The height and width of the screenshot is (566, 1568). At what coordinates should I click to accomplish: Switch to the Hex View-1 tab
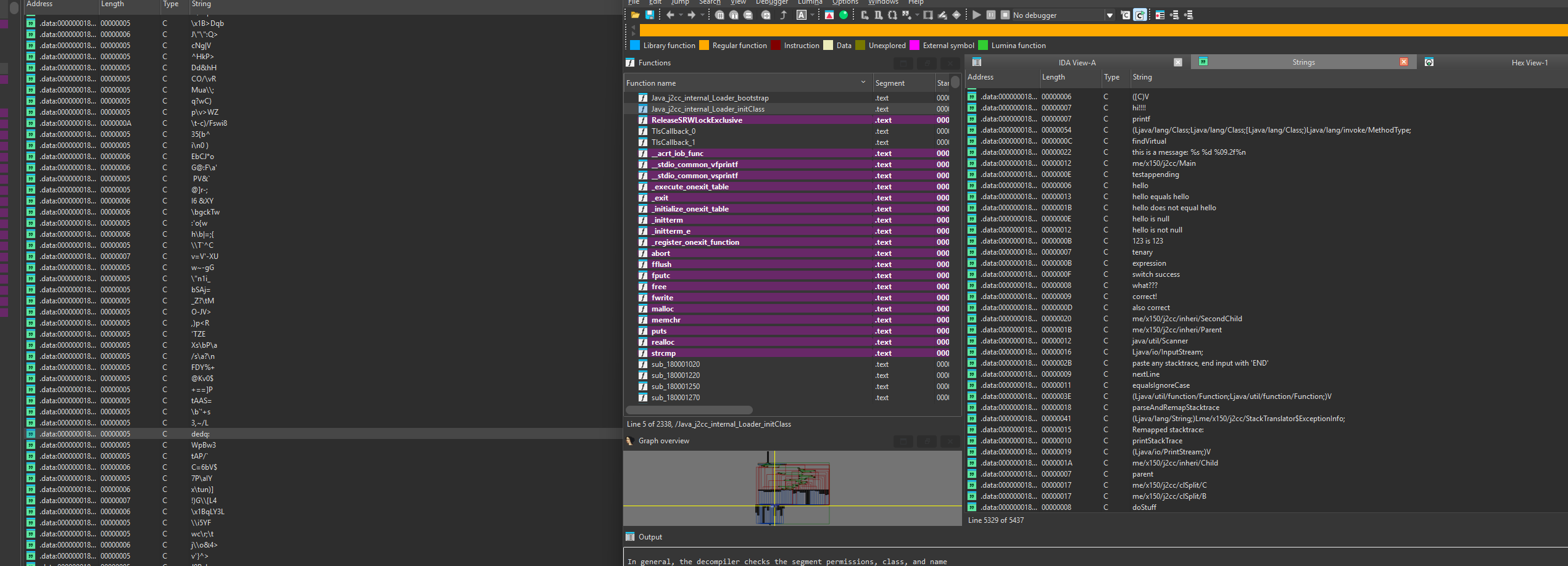pyautogui.click(x=1529, y=62)
